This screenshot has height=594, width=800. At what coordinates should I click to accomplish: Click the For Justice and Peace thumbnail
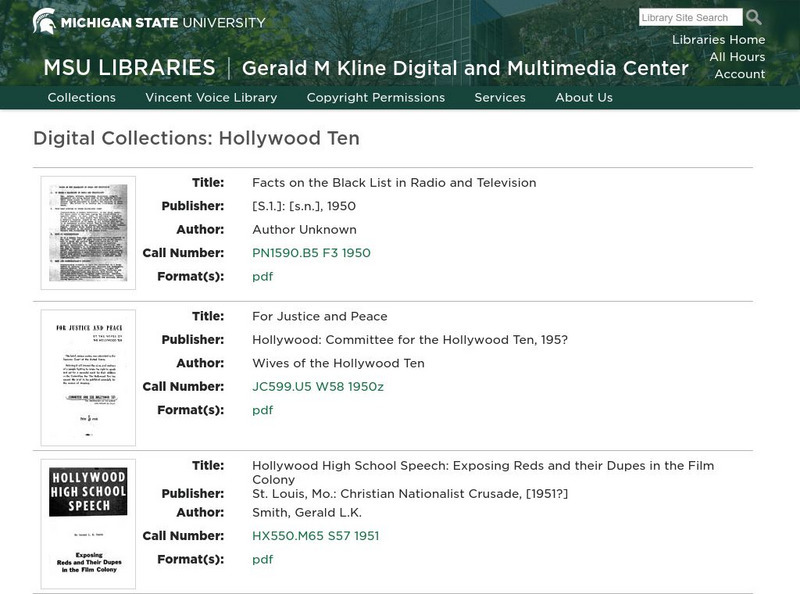(88, 378)
